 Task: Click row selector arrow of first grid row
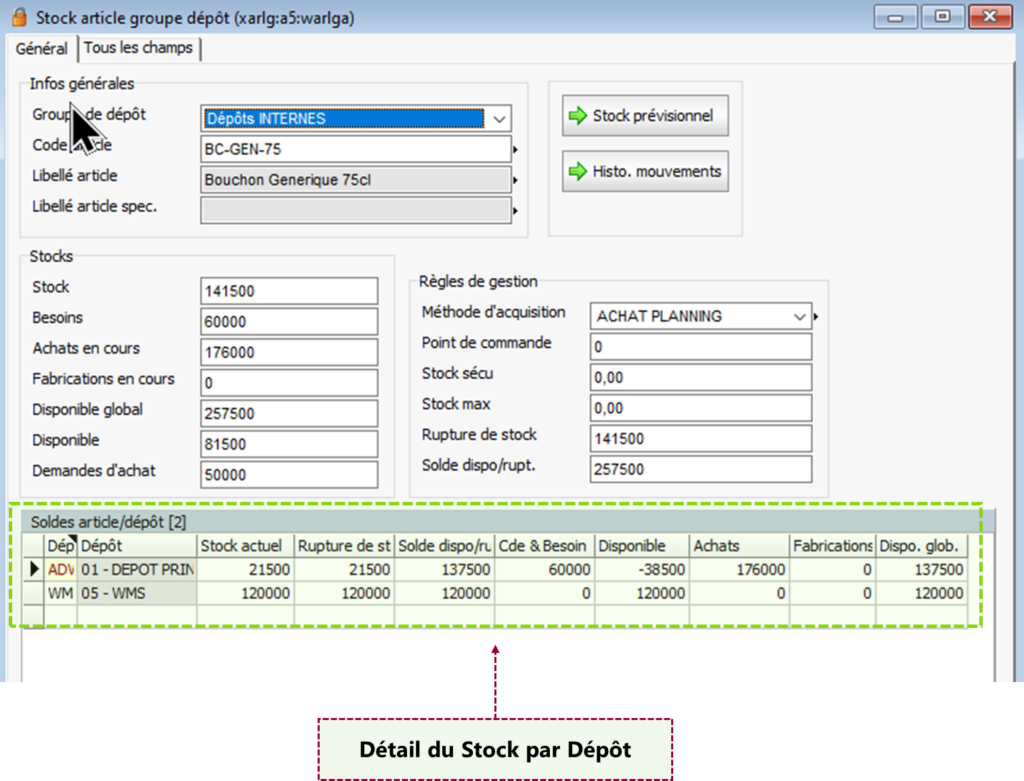tap(33, 569)
